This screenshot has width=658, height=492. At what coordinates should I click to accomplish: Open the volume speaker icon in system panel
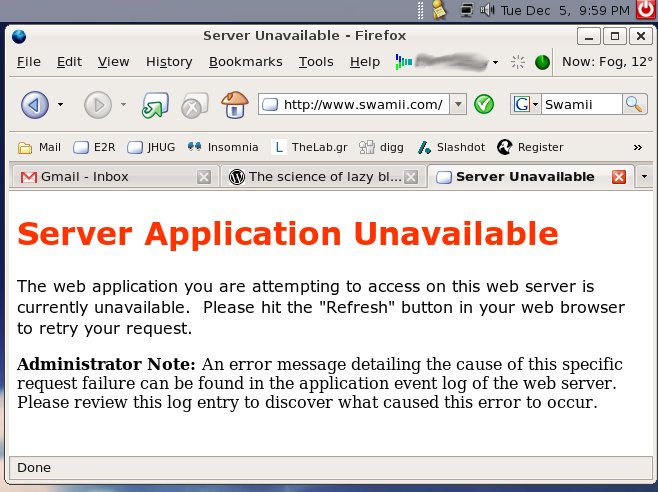[x=487, y=11]
